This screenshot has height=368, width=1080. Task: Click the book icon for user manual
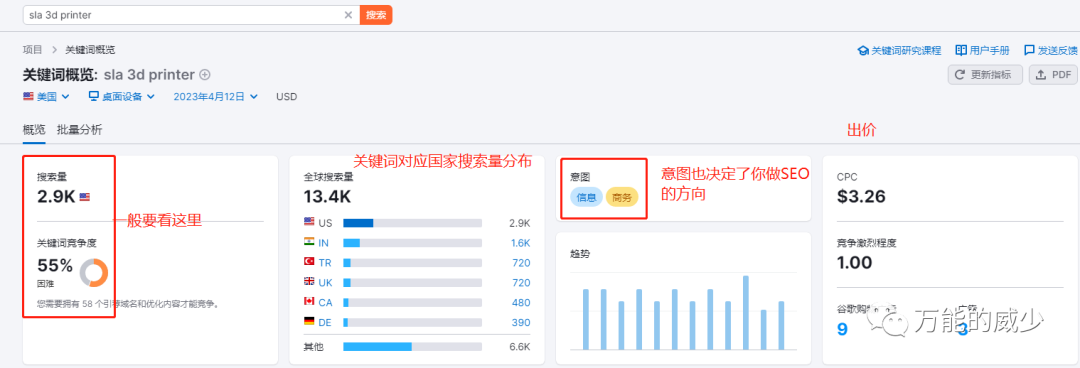point(961,50)
